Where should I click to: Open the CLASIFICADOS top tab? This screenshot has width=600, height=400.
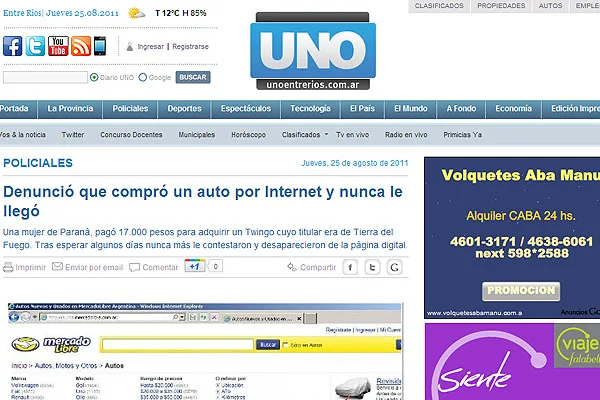439,6
